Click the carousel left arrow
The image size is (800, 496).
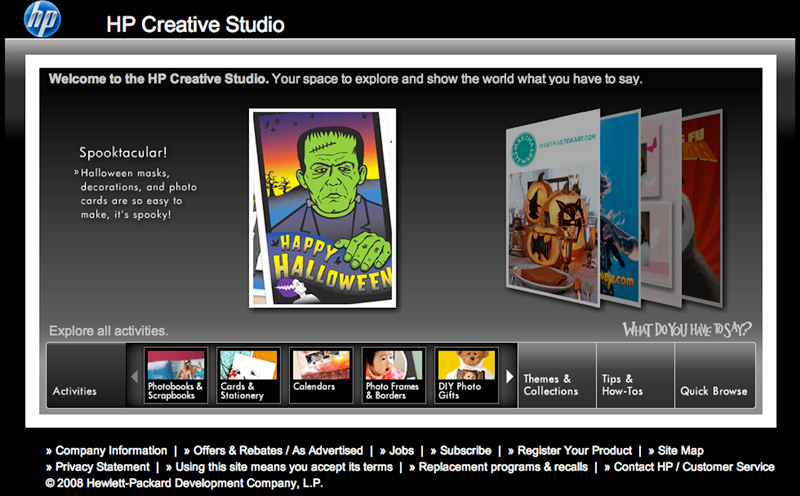coord(135,377)
